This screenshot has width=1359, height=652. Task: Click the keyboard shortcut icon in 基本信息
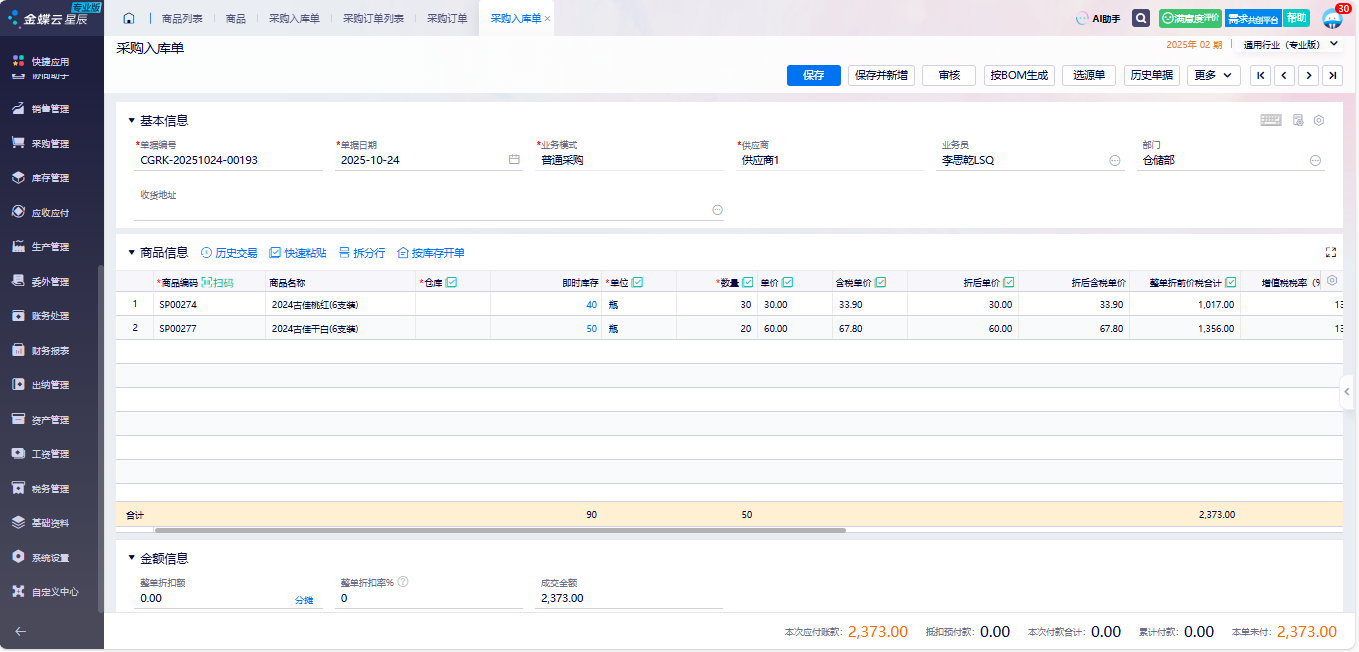pos(1270,120)
